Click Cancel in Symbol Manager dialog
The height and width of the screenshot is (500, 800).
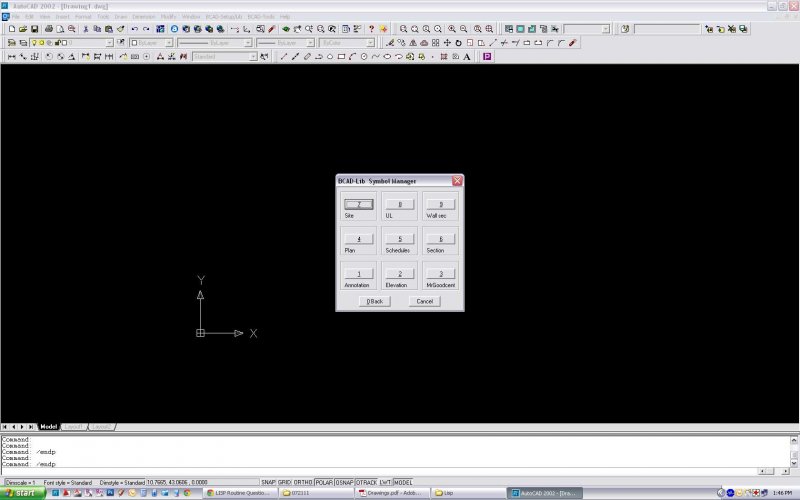click(424, 301)
